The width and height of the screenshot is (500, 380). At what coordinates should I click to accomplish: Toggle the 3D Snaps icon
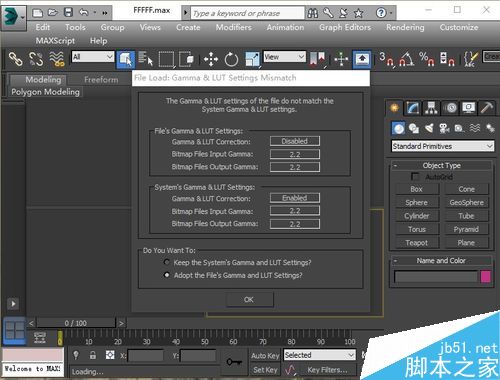(x=387, y=59)
